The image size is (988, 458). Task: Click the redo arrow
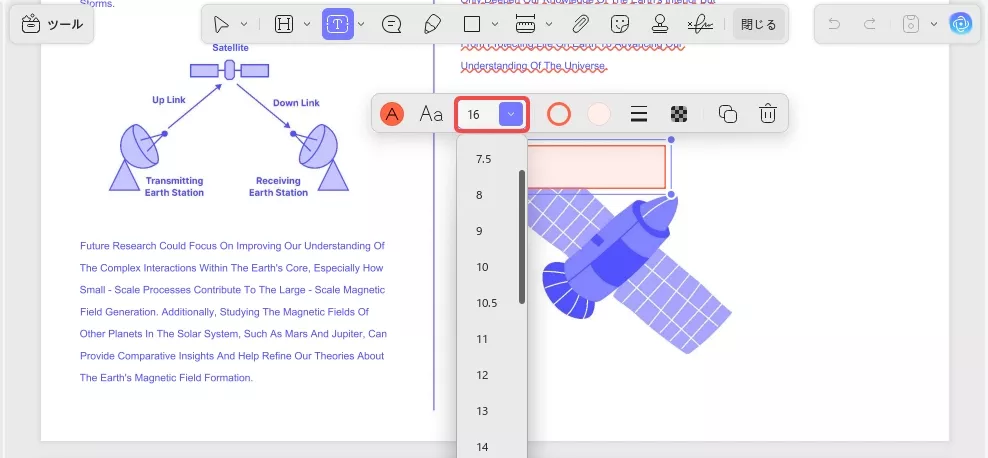[x=870, y=25]
